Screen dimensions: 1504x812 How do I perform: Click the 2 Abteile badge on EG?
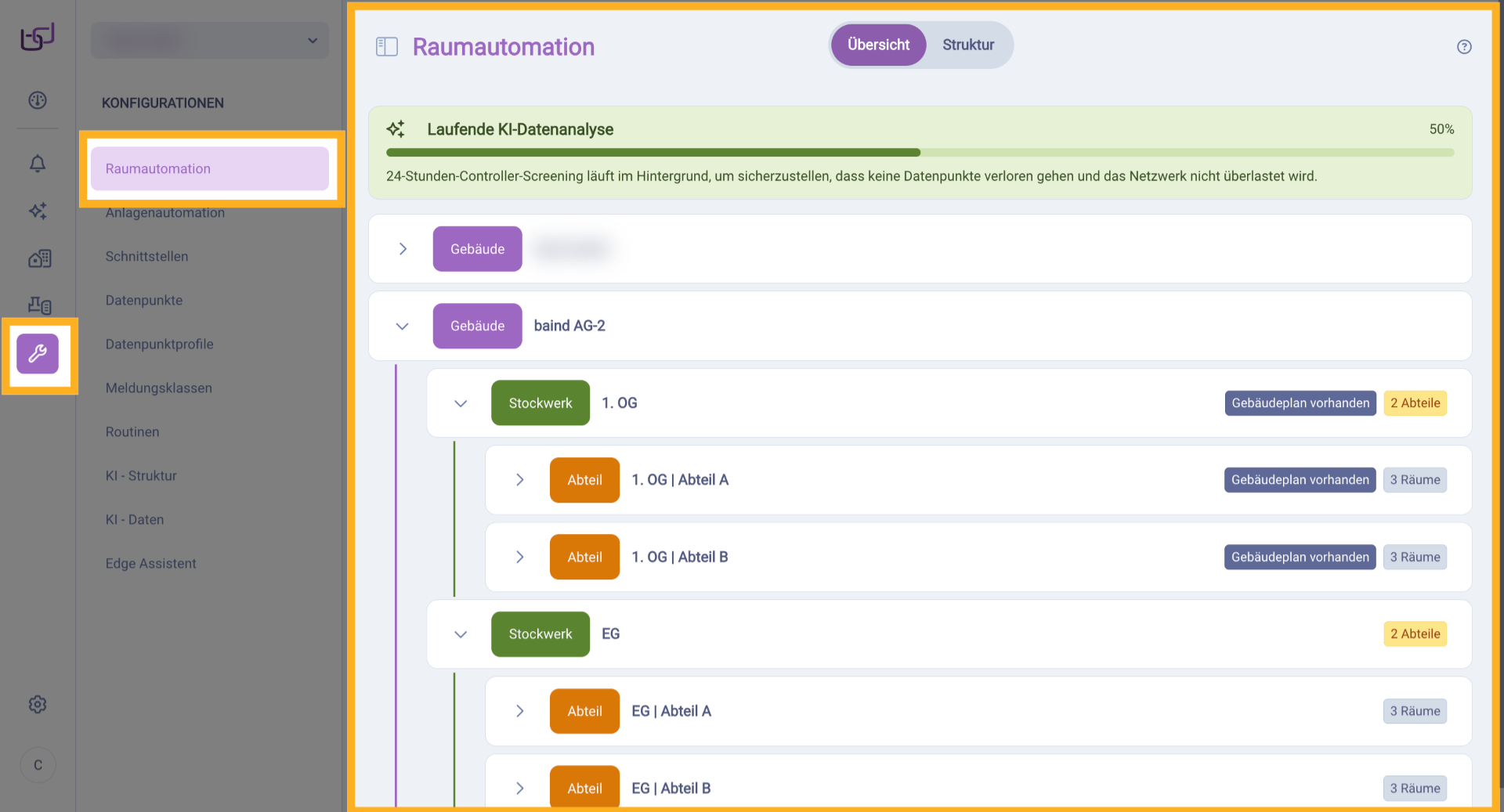[x=1415, y=634]
